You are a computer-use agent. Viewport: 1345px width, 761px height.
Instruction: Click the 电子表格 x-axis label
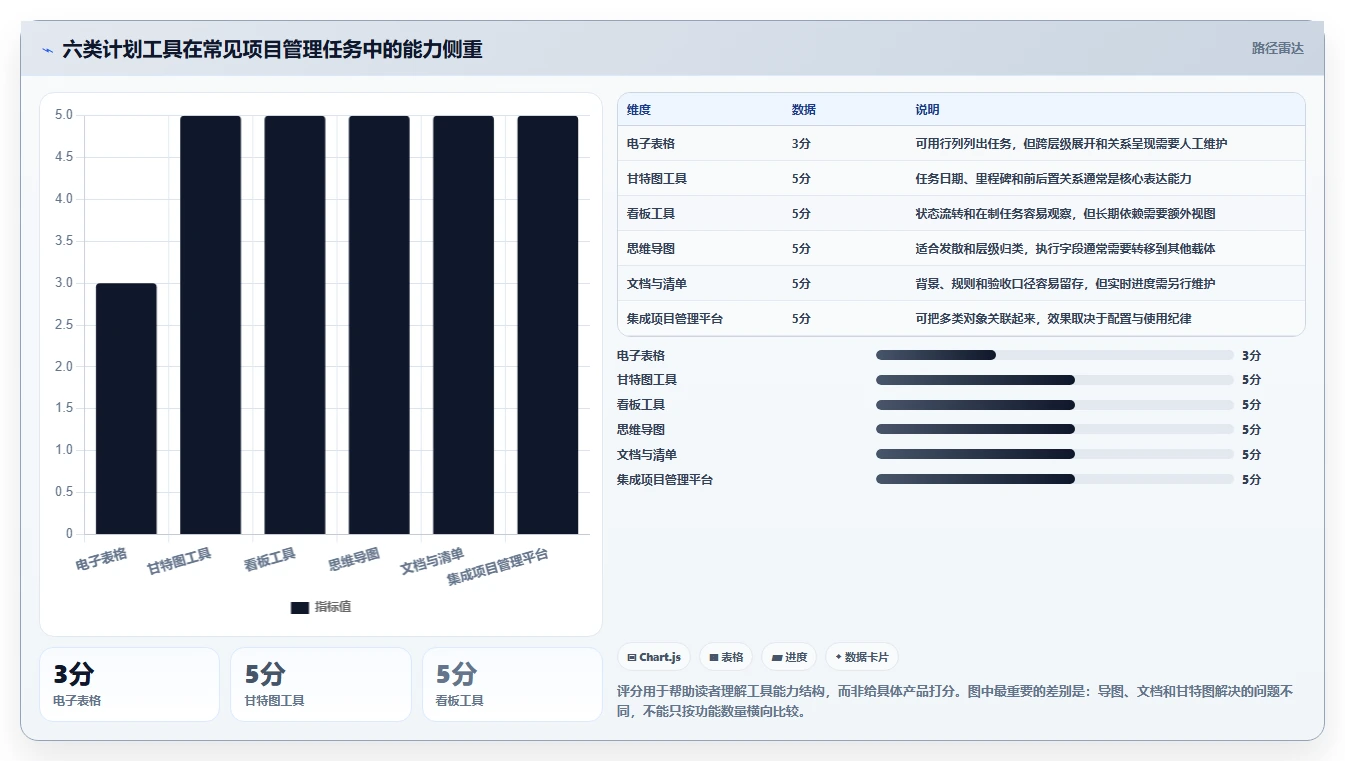(102, 558)
